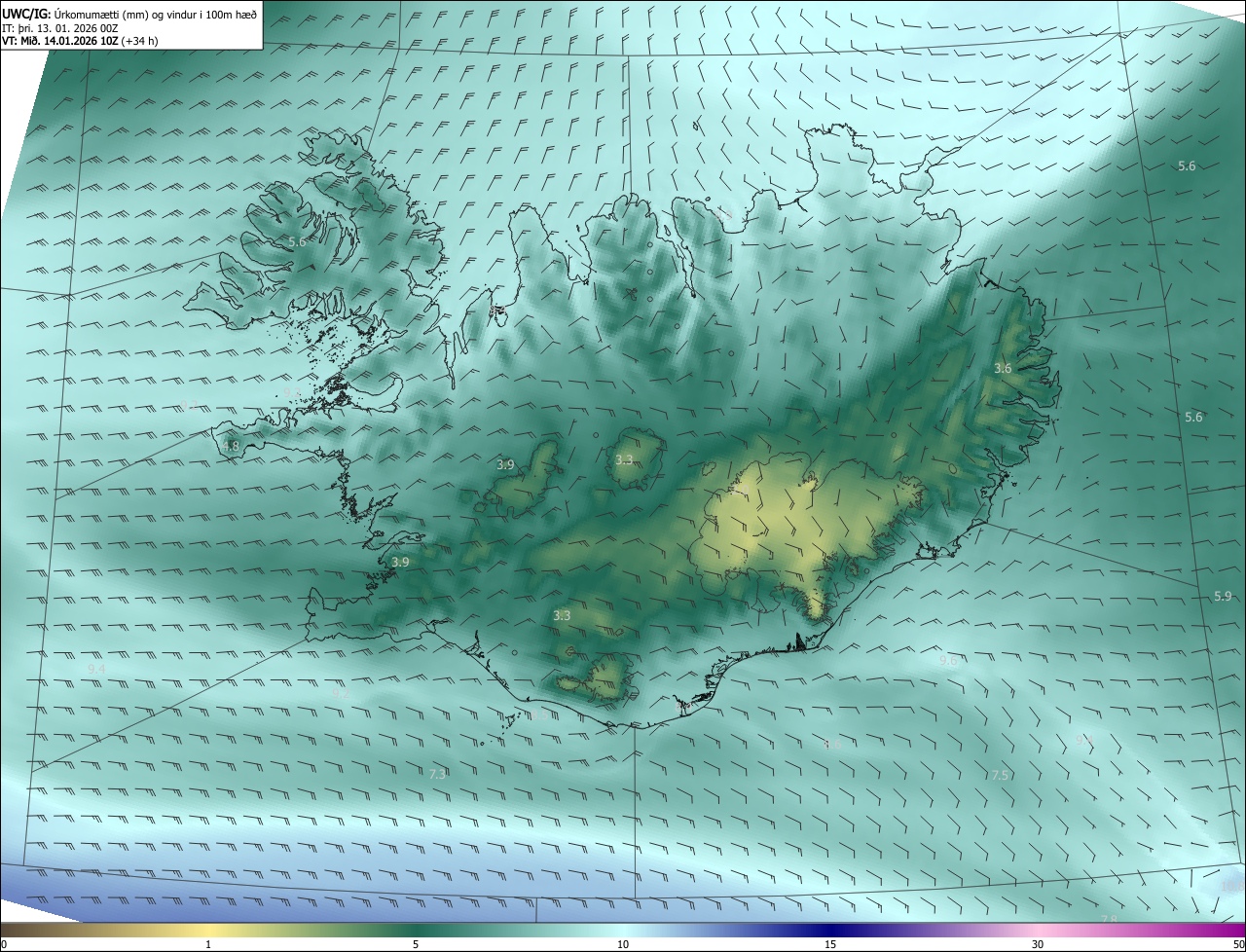
Task: Click the 'UWC/IG: Úrkomumætti (mm)' title line
Action: tap(129, 14)
